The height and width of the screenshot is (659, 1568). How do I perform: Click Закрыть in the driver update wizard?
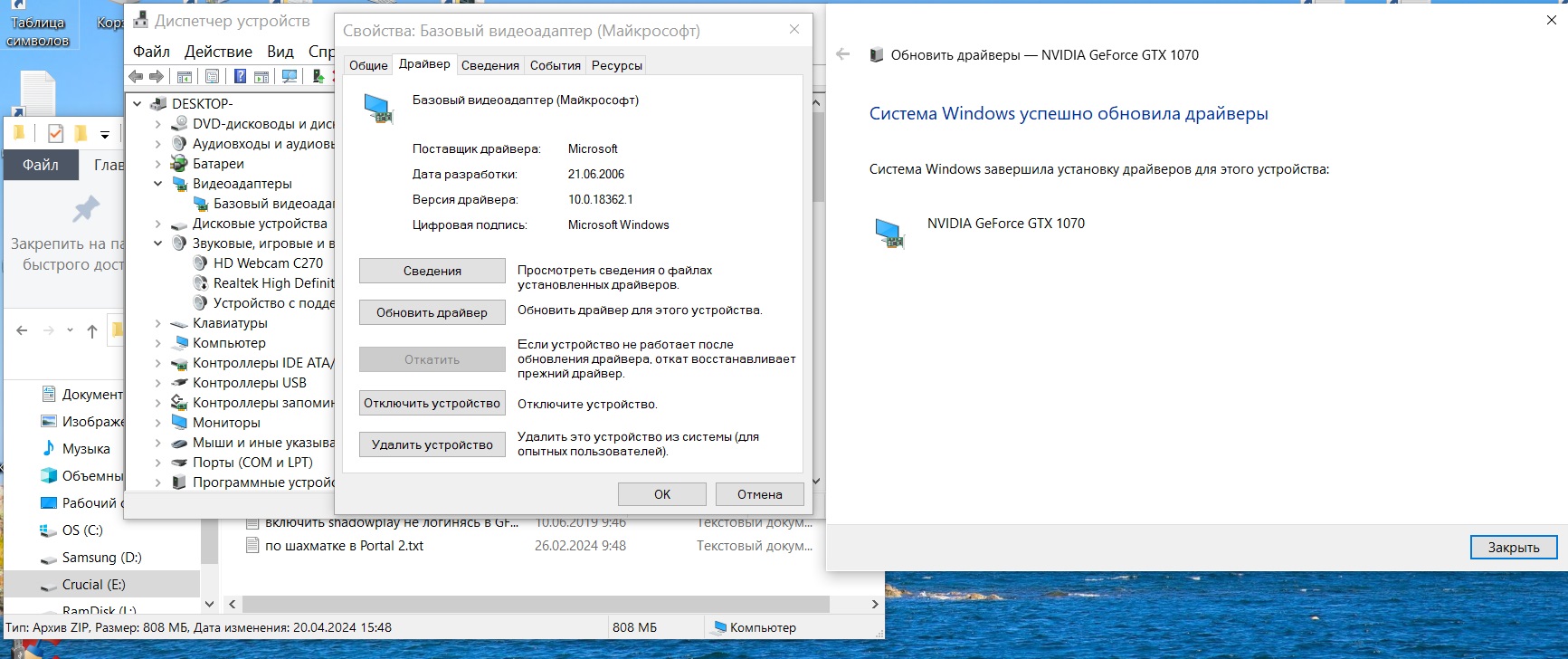click(x=1514, y=547)
